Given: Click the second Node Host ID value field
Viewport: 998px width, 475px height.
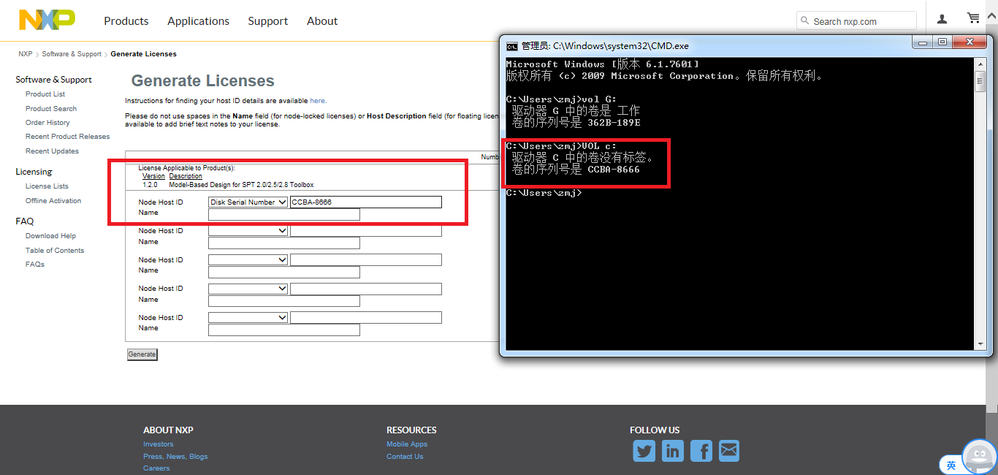Looking at the screenshot, I should click(366, 230).
